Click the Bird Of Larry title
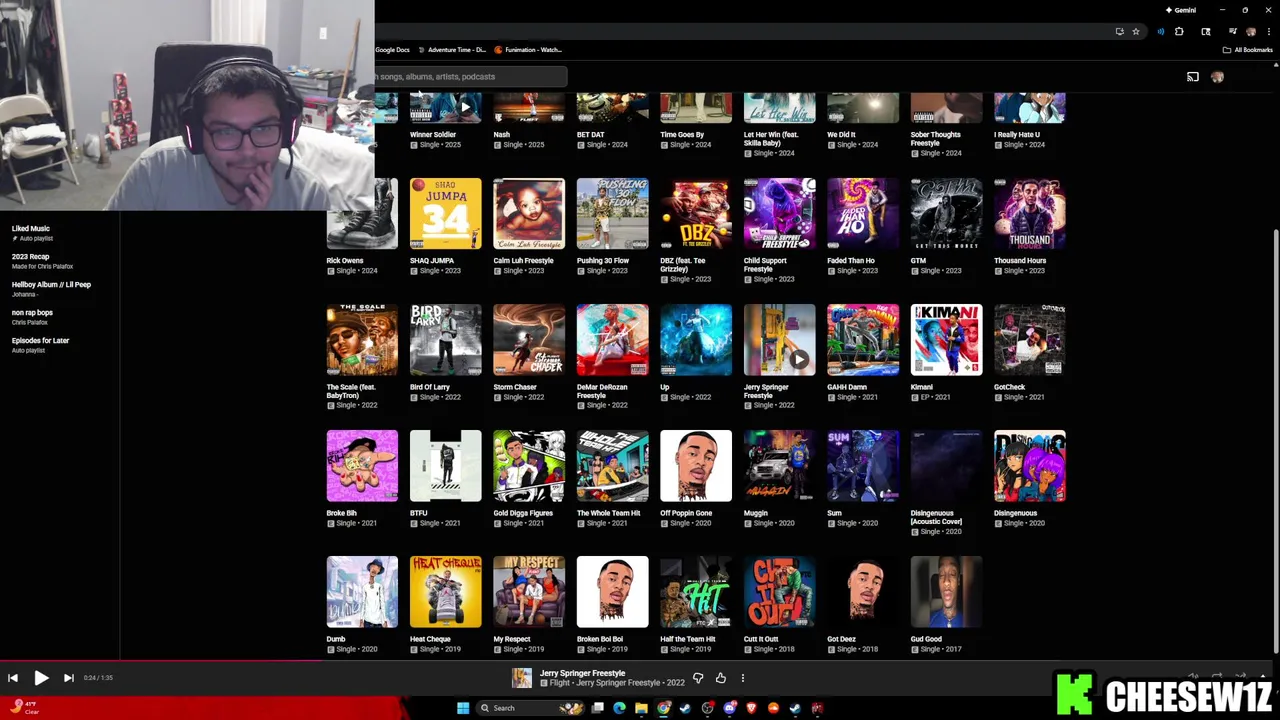This screenshot has height=720, width=1280. click(430, 387)
